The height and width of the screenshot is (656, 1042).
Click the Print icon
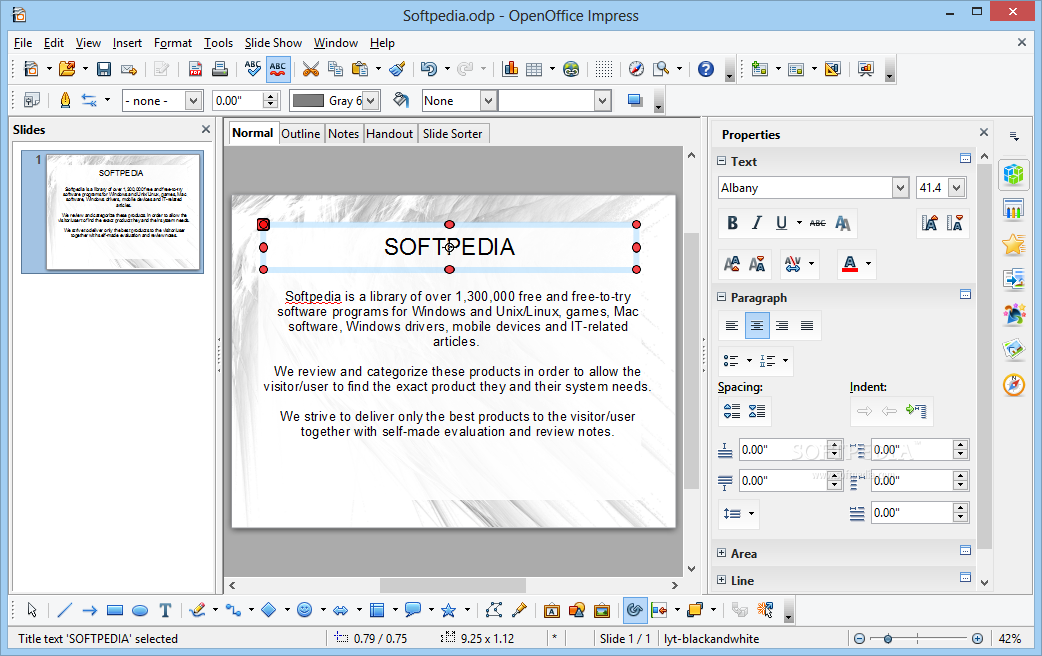coord(220,69)
